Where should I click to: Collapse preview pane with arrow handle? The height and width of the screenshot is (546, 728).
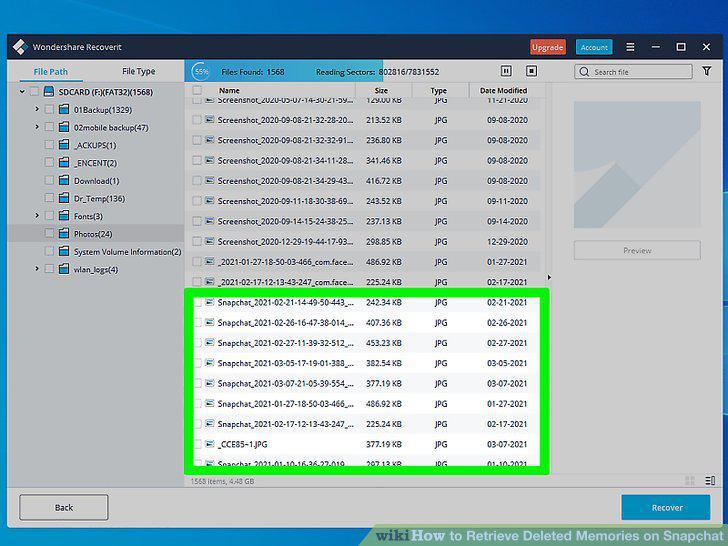[549, 277]
